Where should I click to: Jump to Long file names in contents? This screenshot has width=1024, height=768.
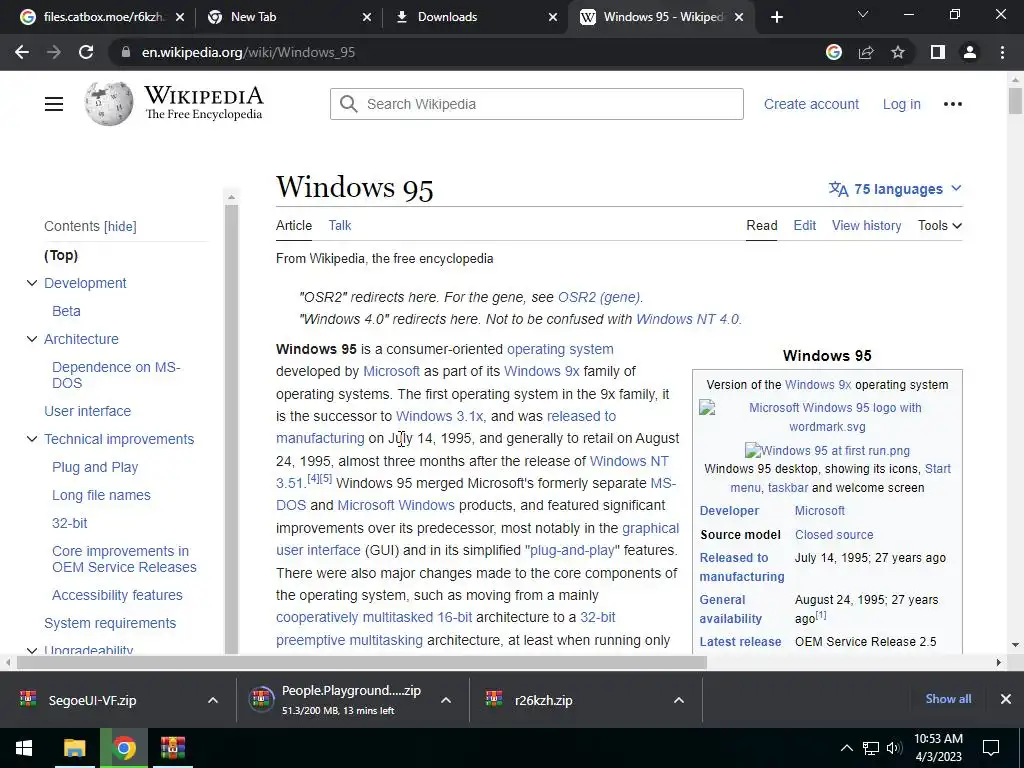(101, 495)
